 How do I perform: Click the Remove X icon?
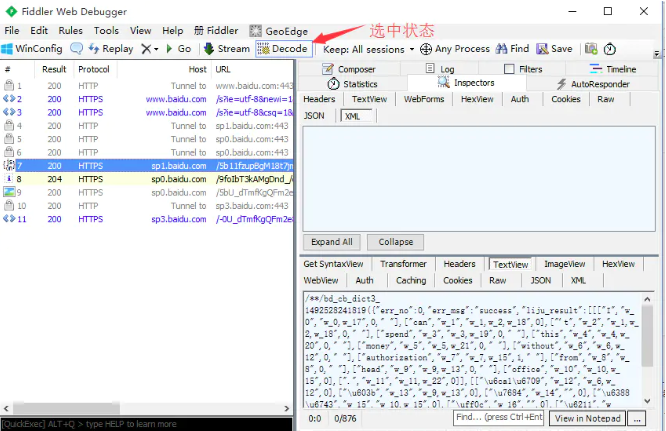pyautogui.click(x=146, y=49)
